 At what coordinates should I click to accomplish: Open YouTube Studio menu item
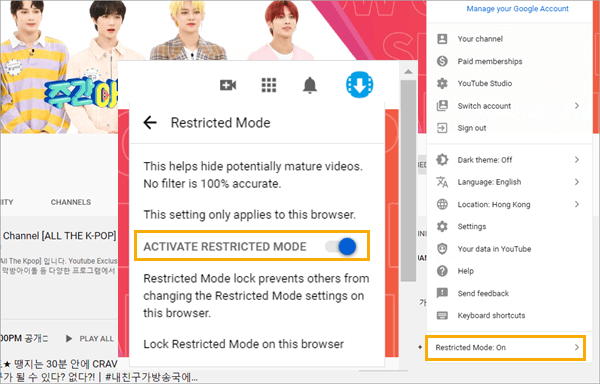click(x=510, y=83)
